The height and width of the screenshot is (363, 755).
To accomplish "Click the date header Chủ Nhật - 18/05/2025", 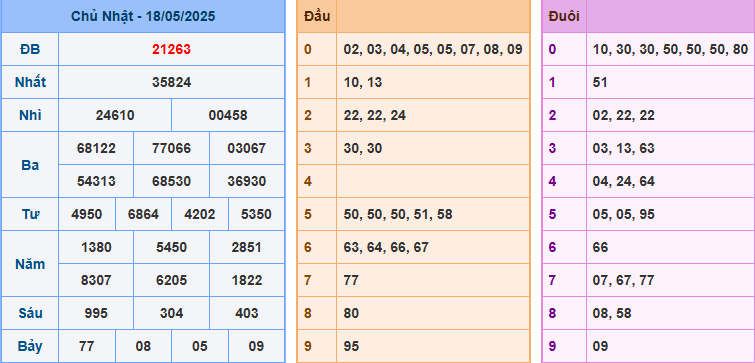I will (143, 16).
